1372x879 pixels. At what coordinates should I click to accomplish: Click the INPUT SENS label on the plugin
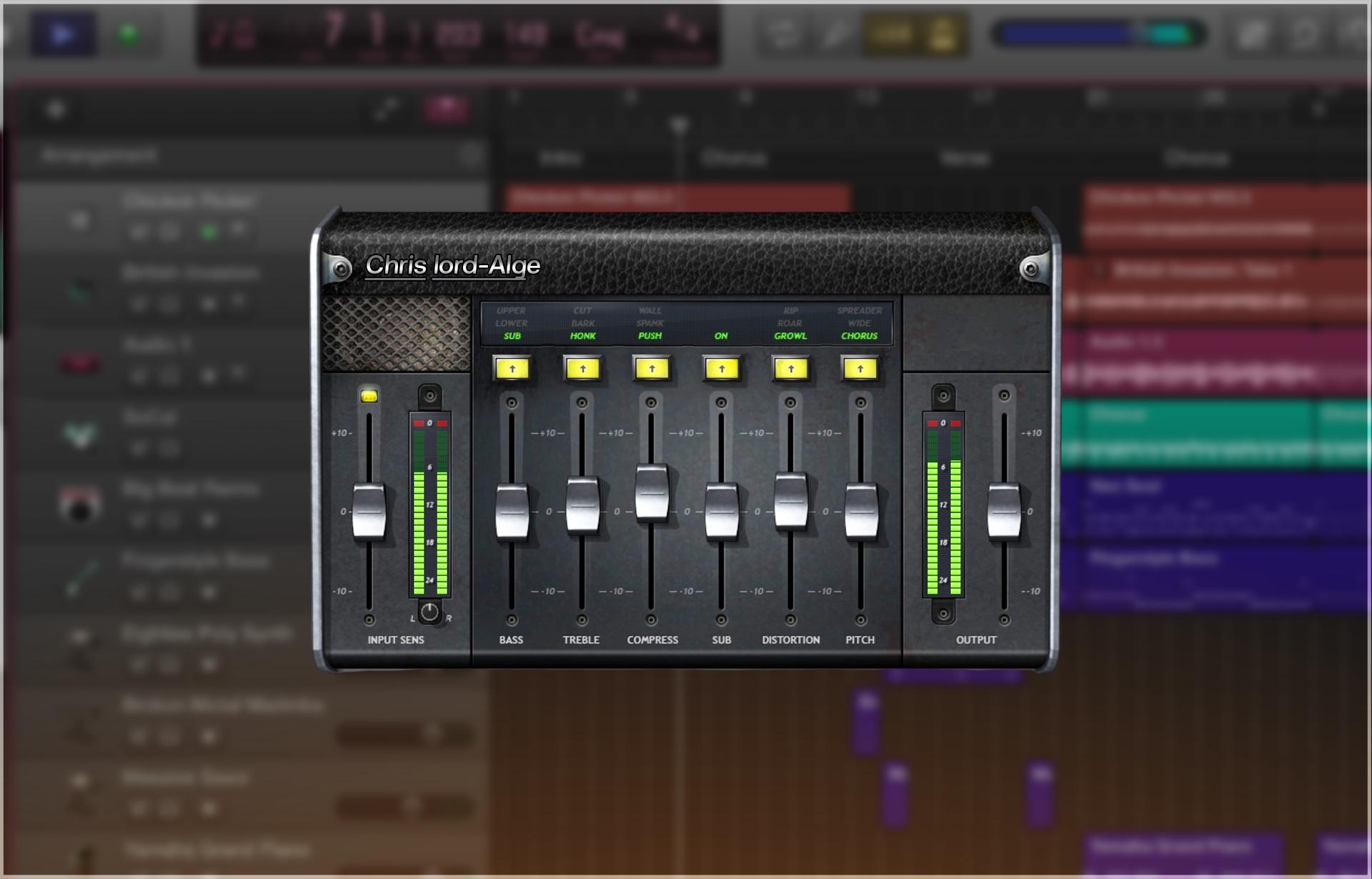pyautogui.click(x=396, y=640)
